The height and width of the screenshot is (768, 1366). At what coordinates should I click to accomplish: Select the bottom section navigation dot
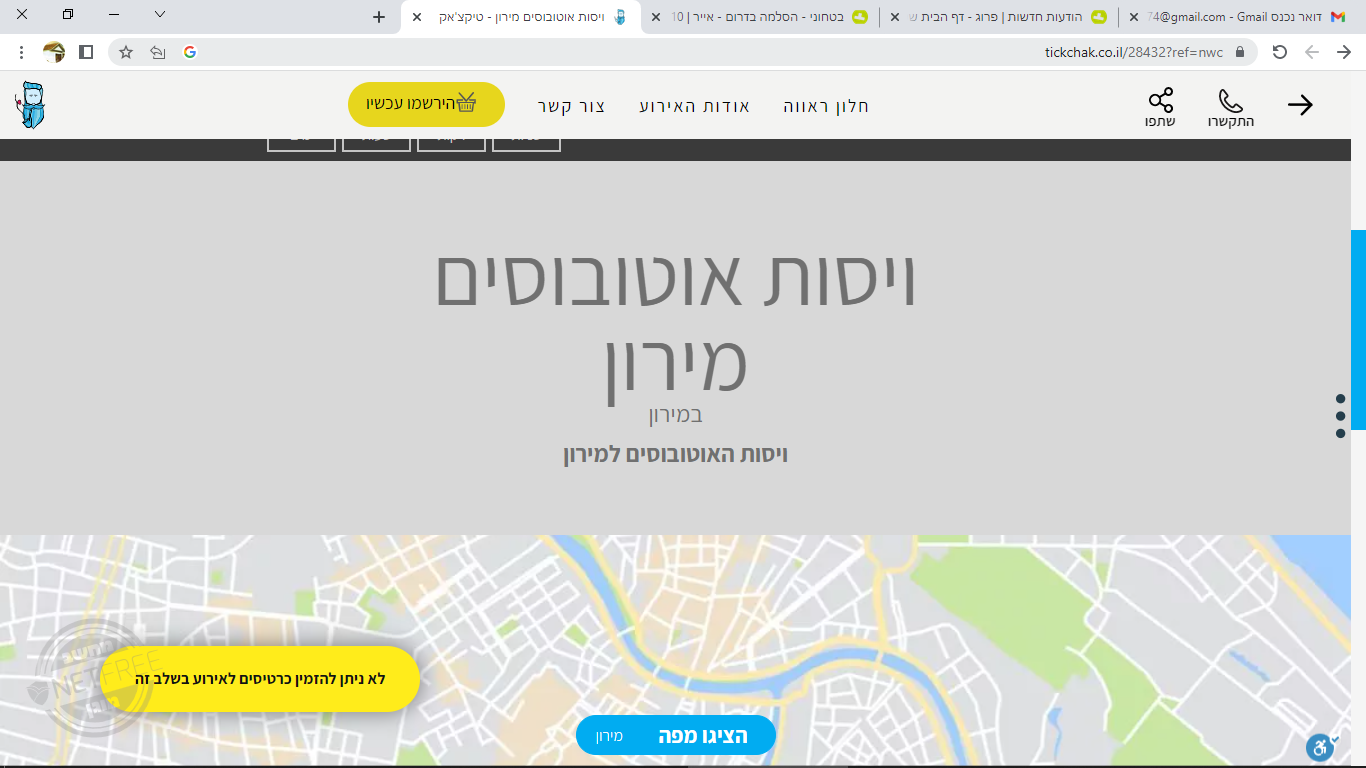click(x=1341, y=433)
